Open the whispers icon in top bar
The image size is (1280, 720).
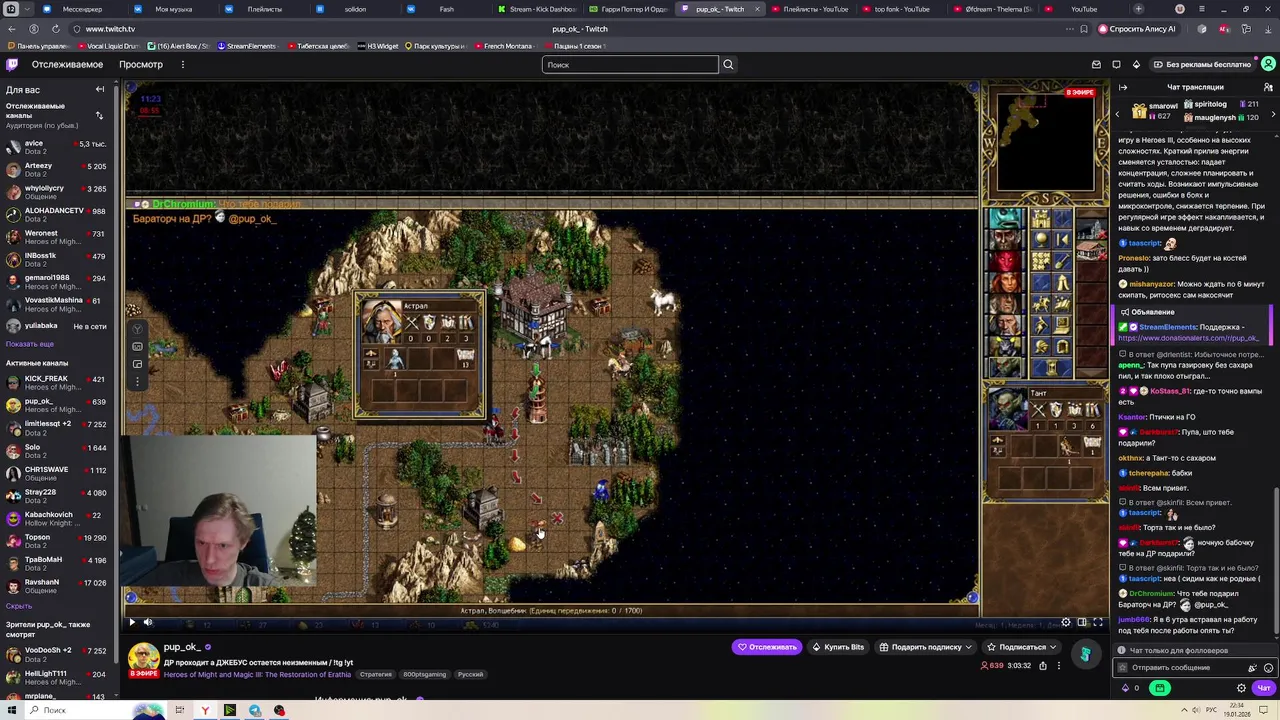coord(1116,64)
